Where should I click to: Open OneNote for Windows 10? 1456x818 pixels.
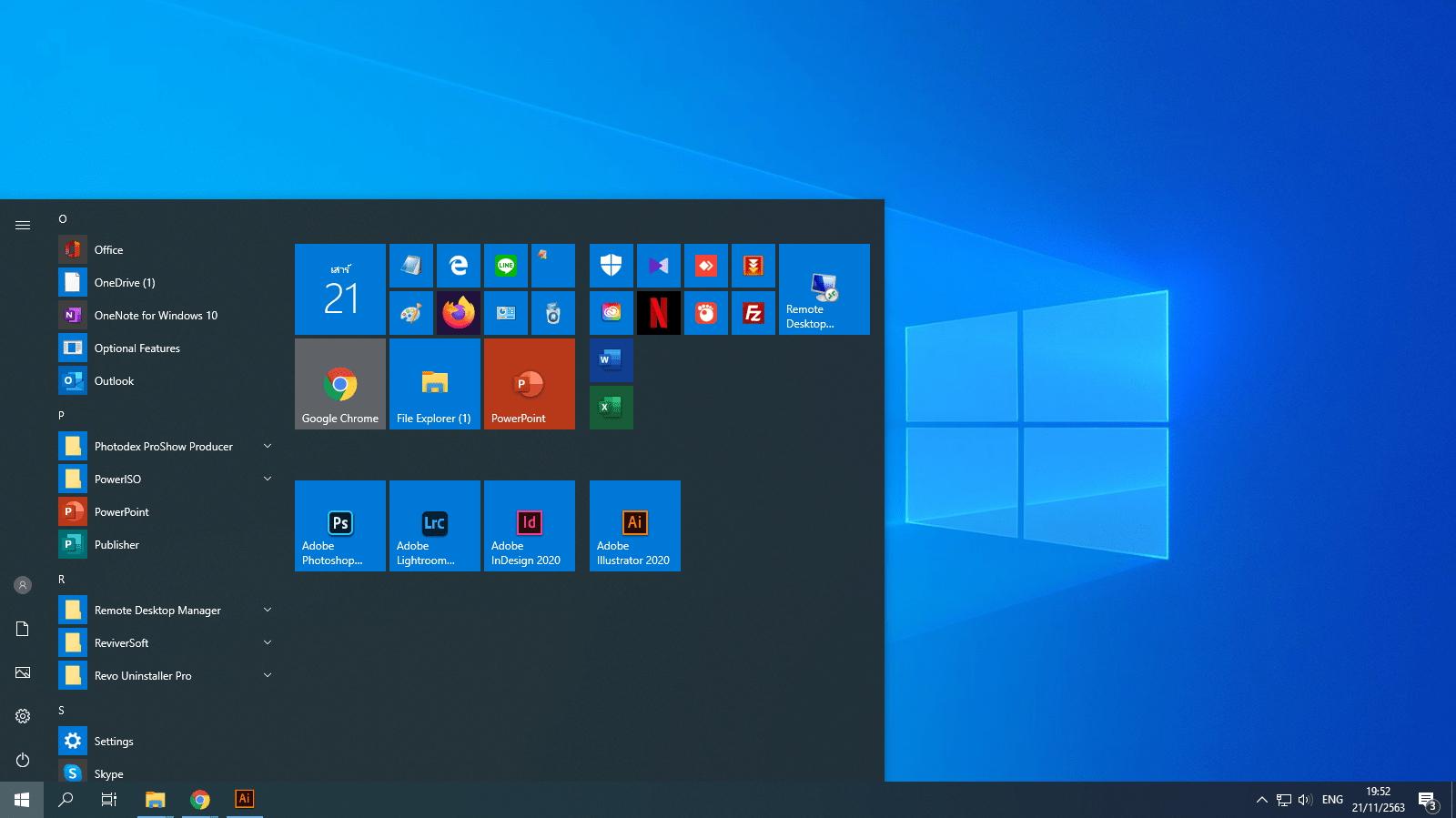pyautogui.click(x=167, y=315)
